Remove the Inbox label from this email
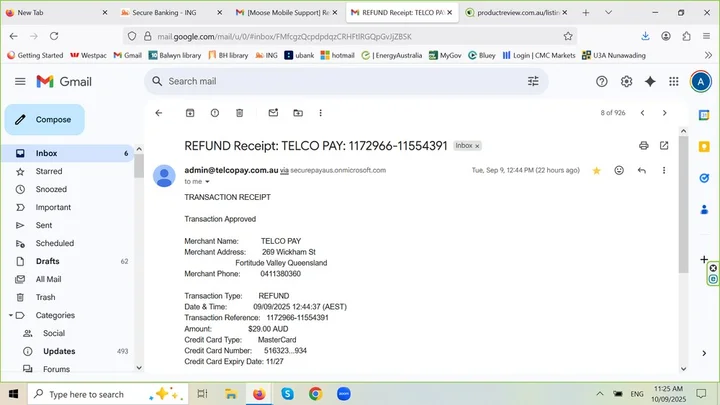The height and width of the screenshot is (405, 720). coord(477,146)
